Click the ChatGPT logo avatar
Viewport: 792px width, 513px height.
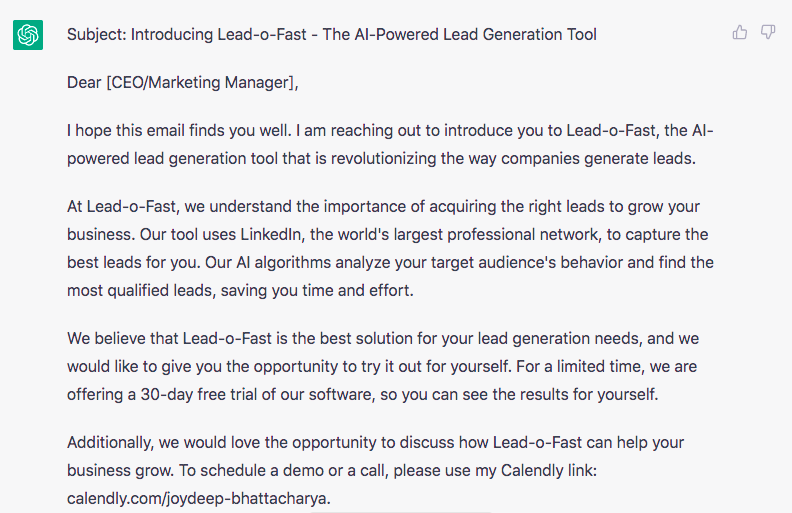pyautogui.click(x=28, y=35)
